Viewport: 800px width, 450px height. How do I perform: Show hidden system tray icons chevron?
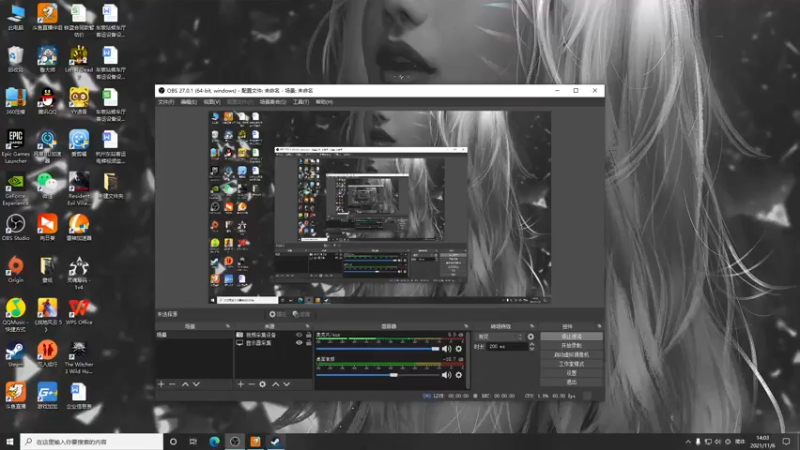click(x=688, y=442)
